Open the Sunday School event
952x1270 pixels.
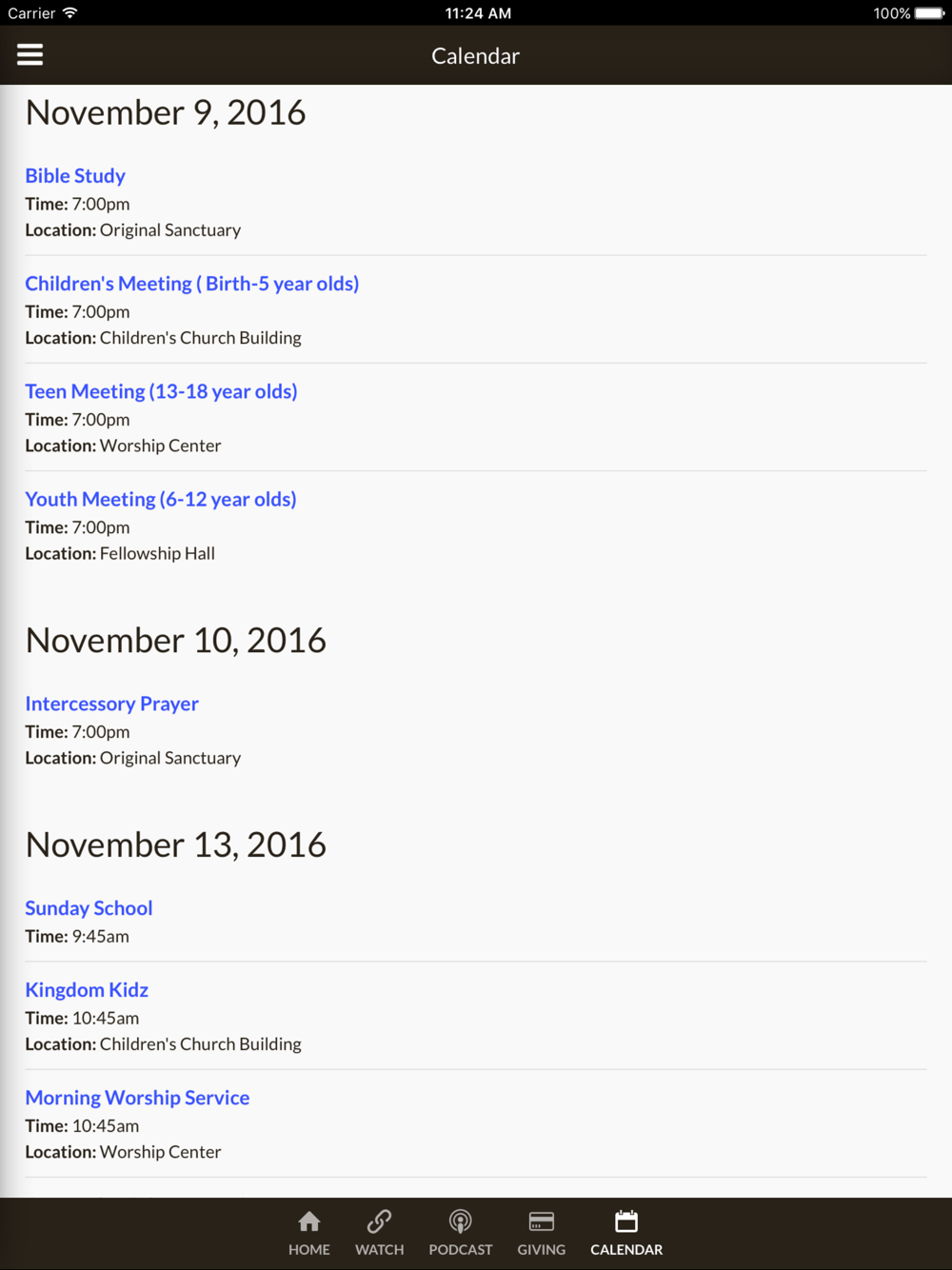coord(89,908)
